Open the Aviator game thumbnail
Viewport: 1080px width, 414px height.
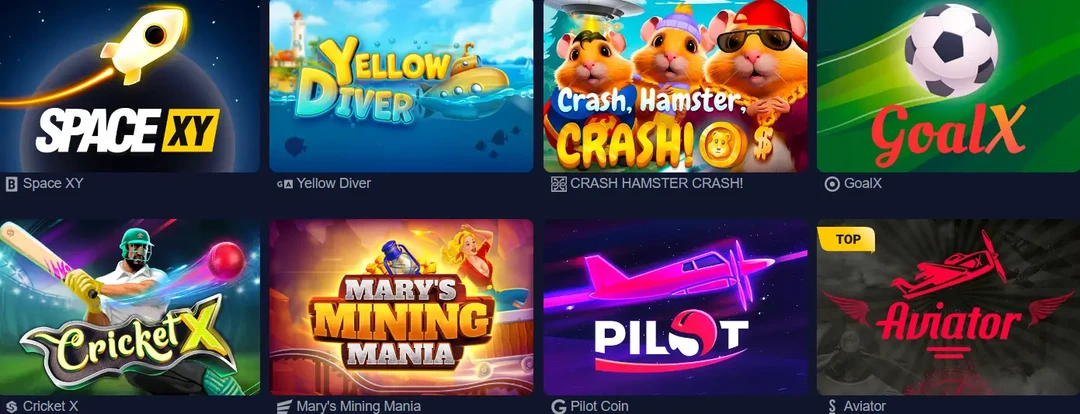coord(948,307)
